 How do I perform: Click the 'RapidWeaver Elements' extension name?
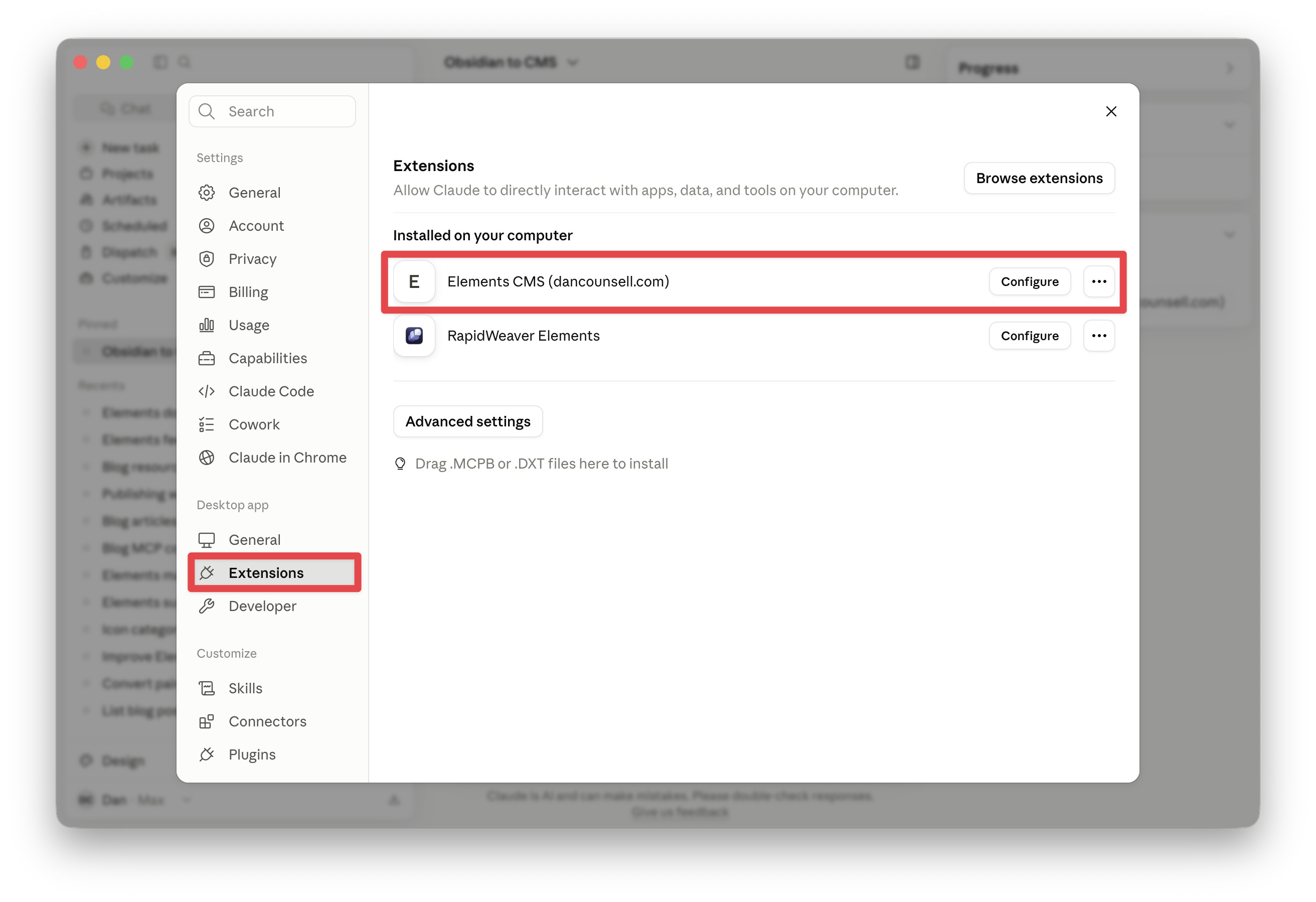tap(523, 336)
